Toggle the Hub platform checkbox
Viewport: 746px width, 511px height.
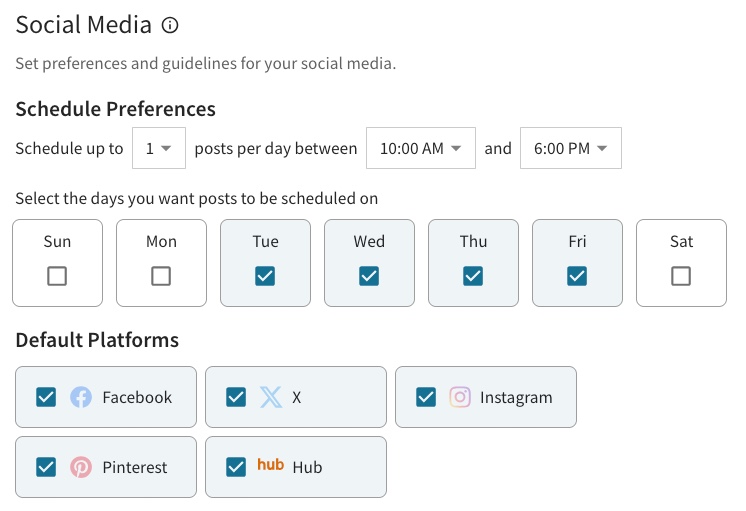tap(236, 467)
